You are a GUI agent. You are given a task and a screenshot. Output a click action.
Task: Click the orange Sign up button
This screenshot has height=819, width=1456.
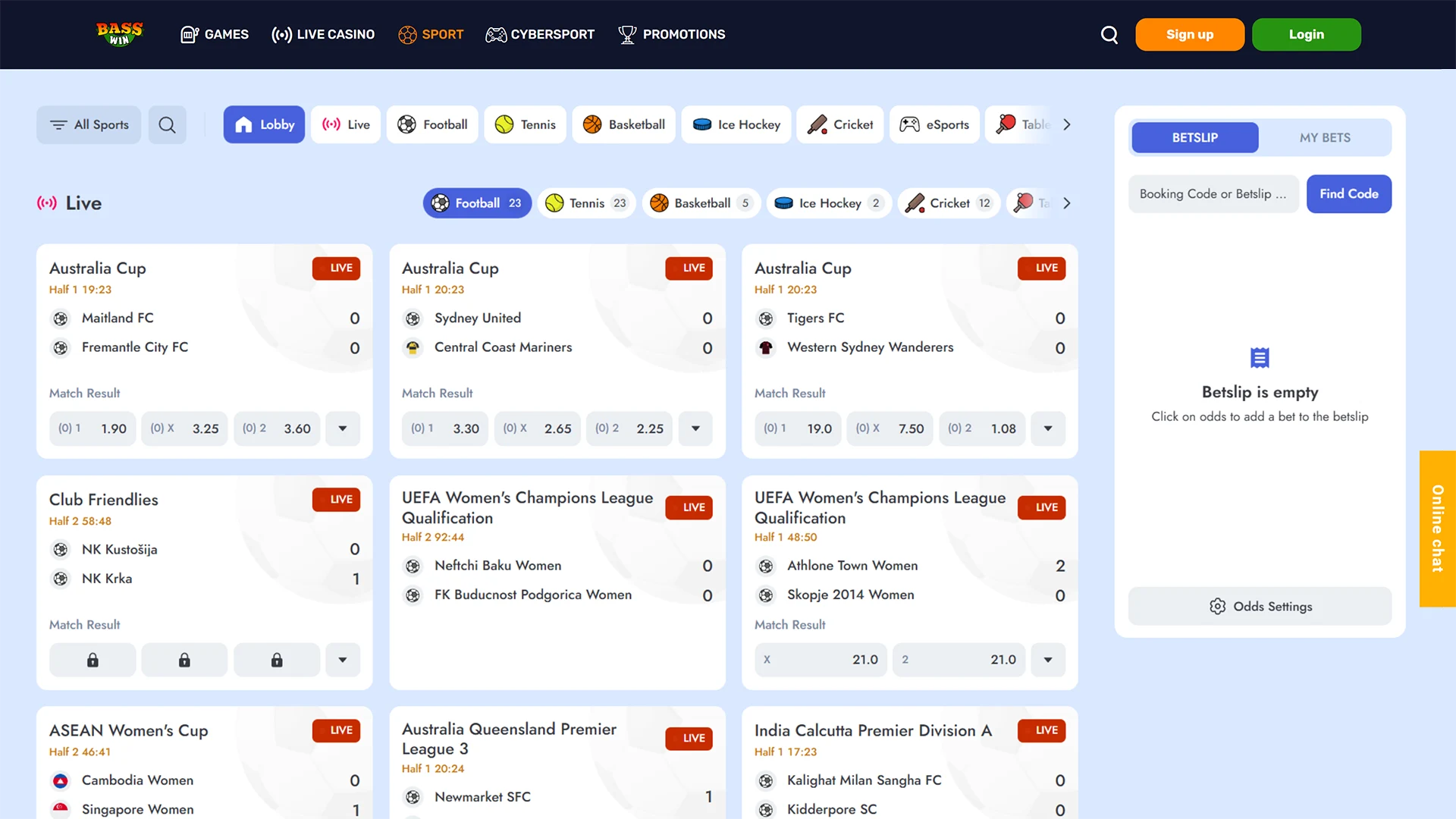[x=1190, y=35]
